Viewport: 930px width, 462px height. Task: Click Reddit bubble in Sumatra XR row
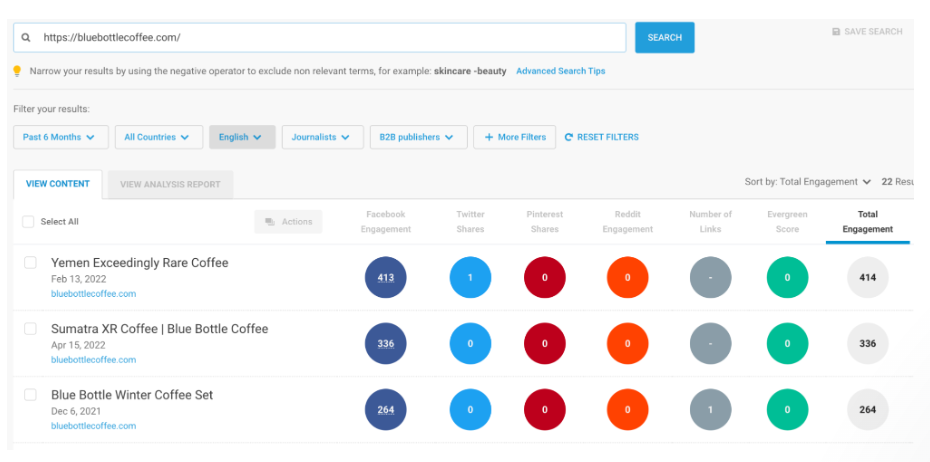tap(628, 343)
